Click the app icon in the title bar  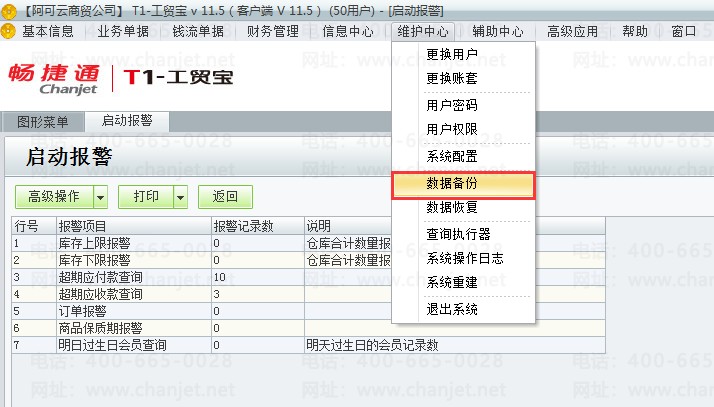9,10
